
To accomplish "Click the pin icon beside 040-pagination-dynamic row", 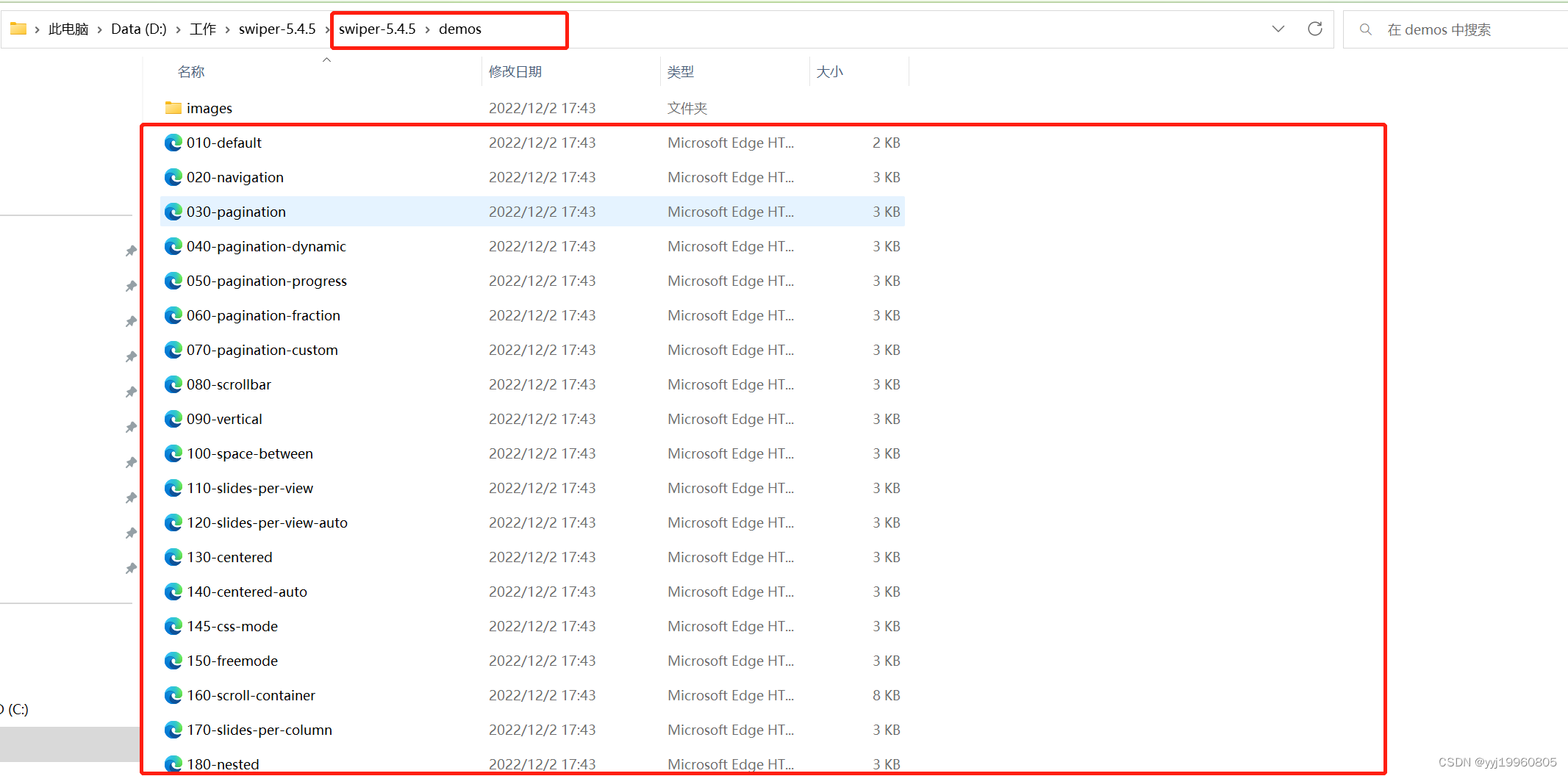I will (131, 250).
